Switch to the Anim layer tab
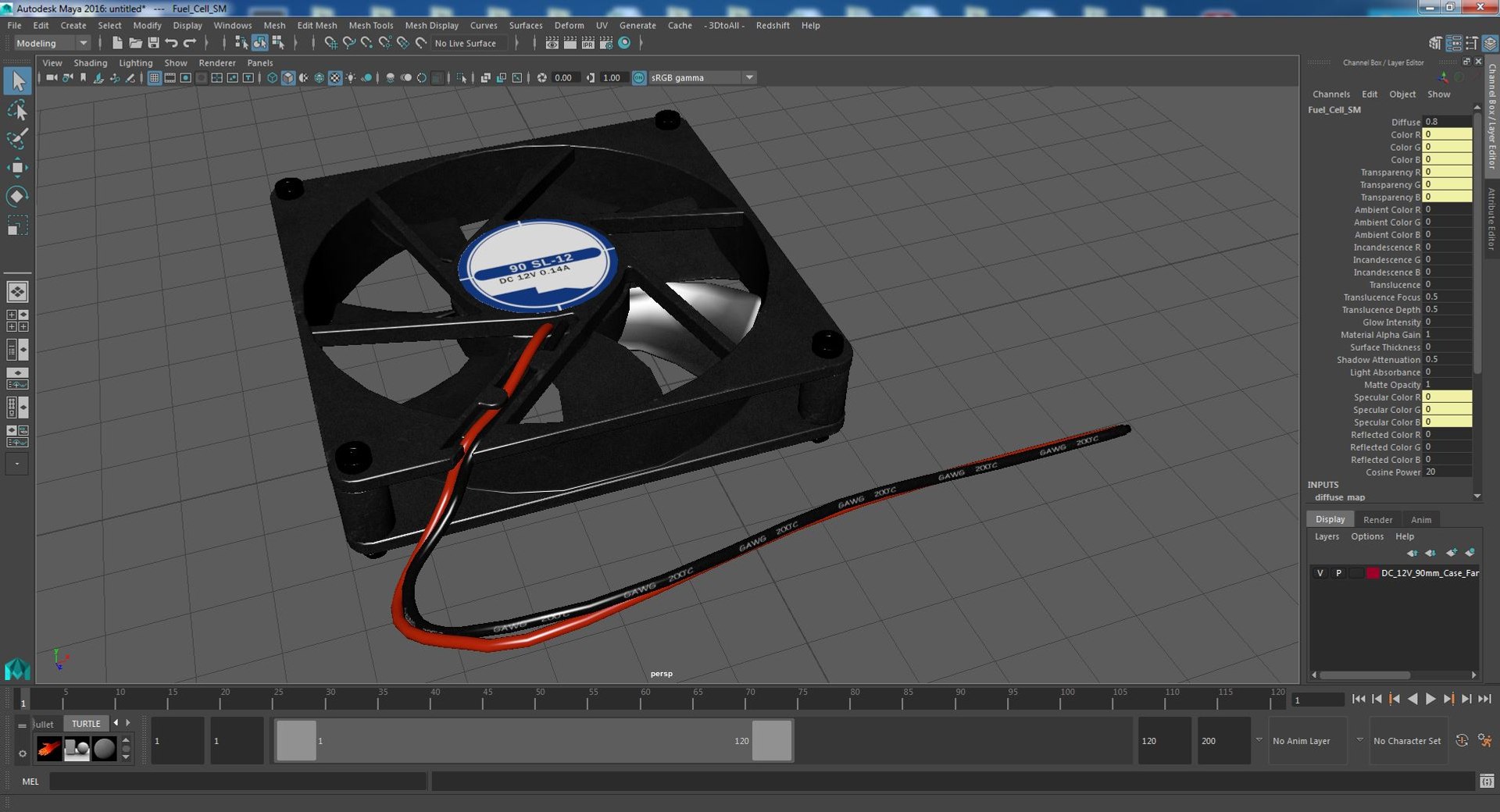Image resolution: width=1500 pixels, height=812 pixels. pyautogui.click(x=1421, y=519)
